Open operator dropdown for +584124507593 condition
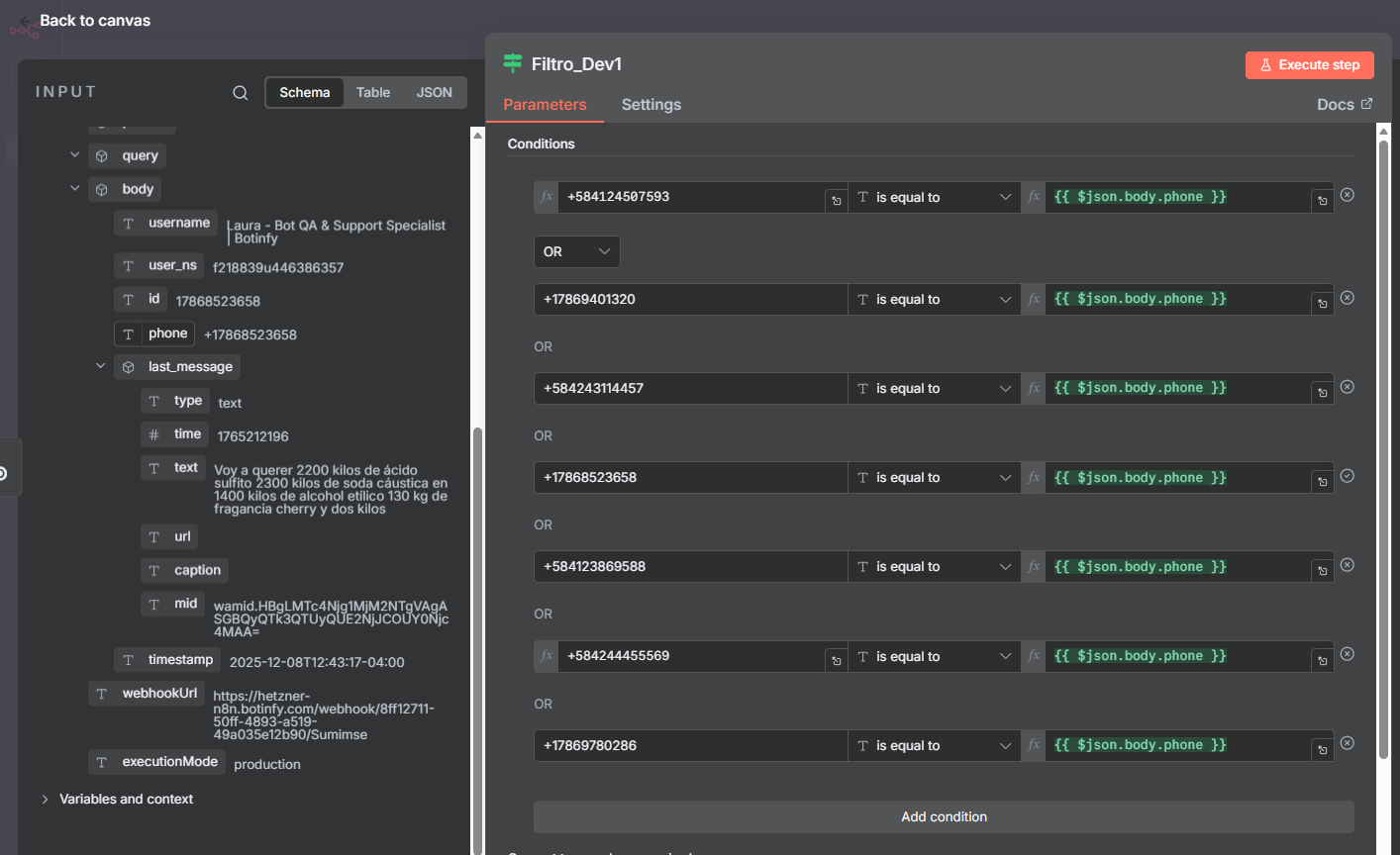Screen dimensions: 1400x855 935,197
